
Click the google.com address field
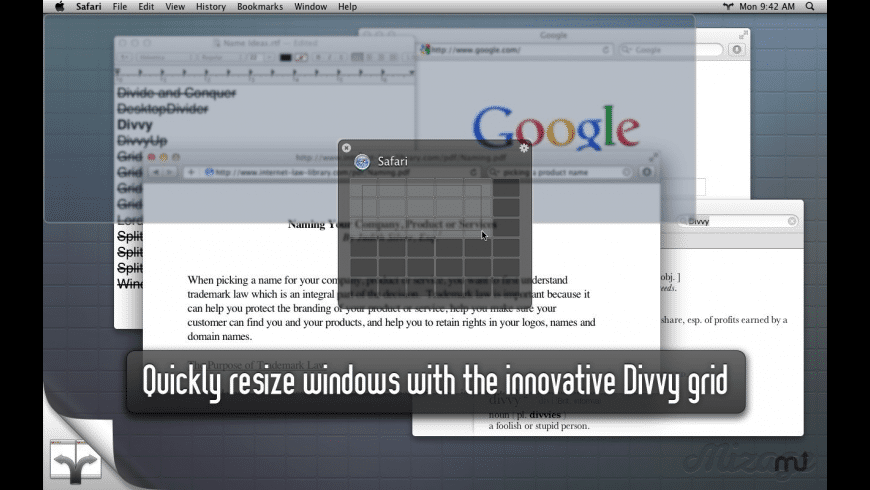click(x=516, y=50)
